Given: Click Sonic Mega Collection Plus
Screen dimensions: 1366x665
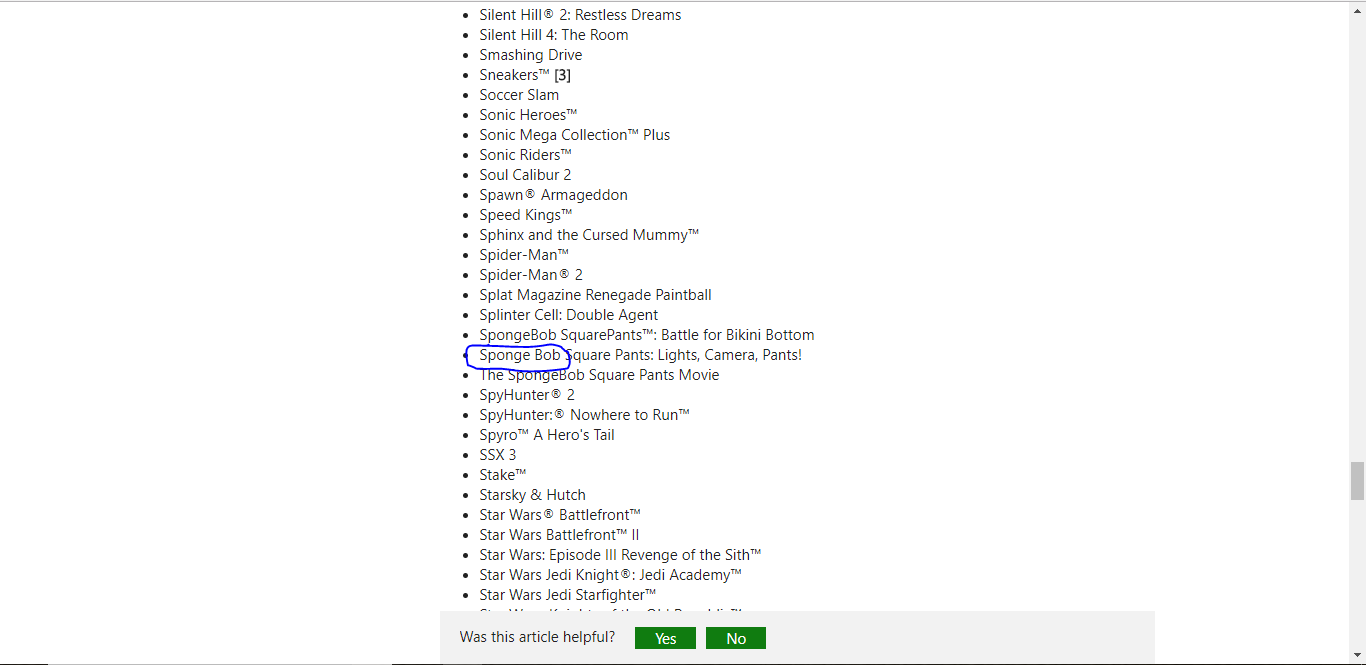Looking at the screenshot, I should (x=575, y=135).
